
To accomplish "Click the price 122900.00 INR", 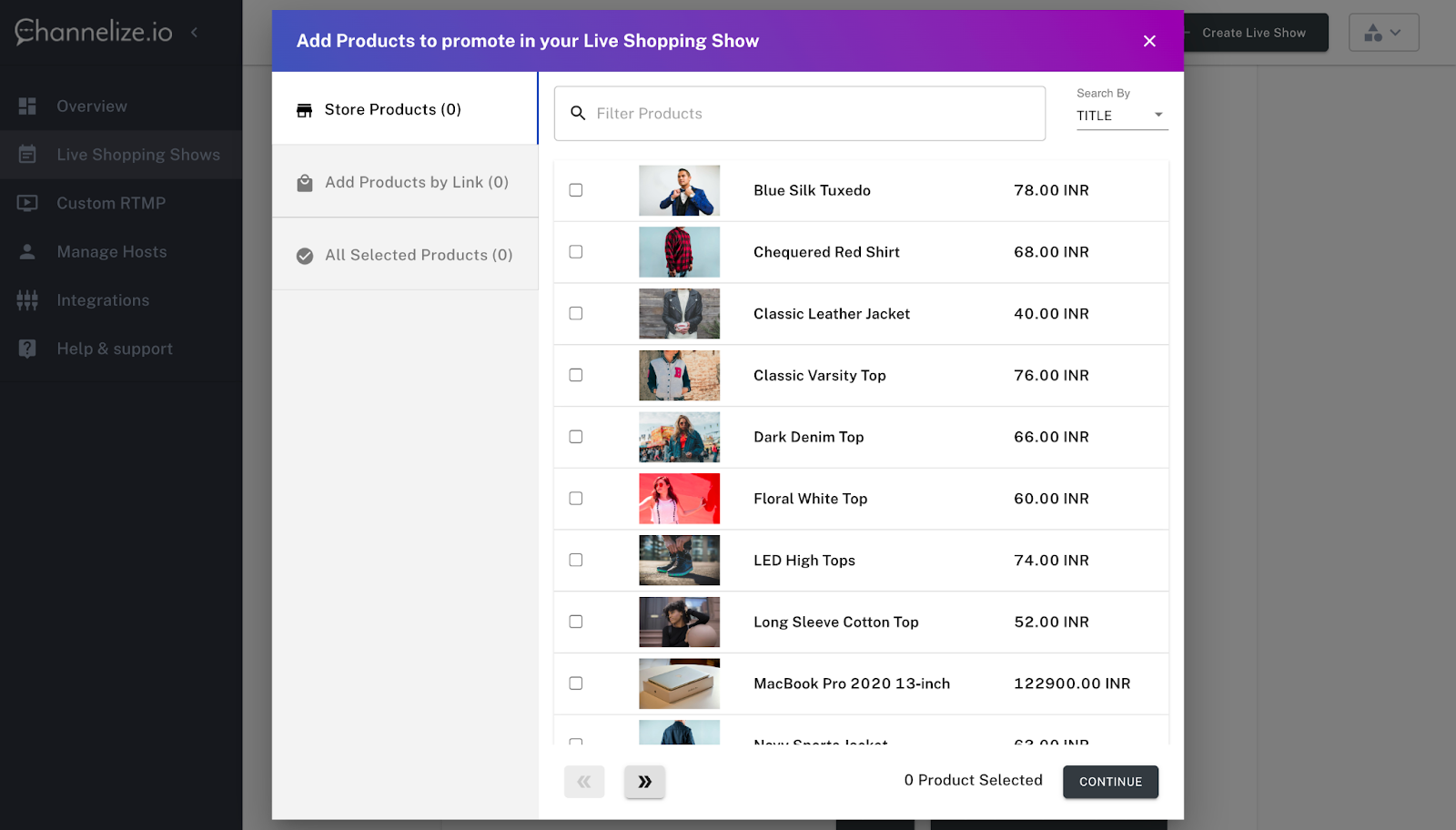I will pyautogui.click(x=1072, y=683).
